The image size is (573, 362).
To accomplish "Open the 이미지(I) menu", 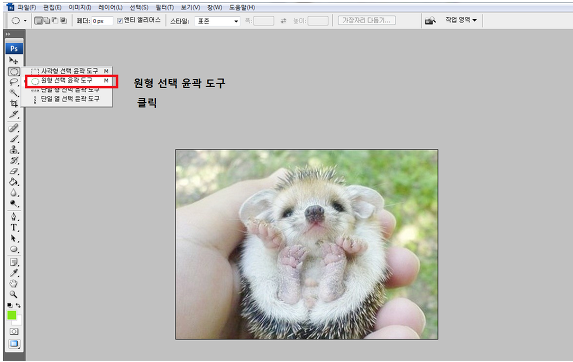I will [x=80, y=7].
